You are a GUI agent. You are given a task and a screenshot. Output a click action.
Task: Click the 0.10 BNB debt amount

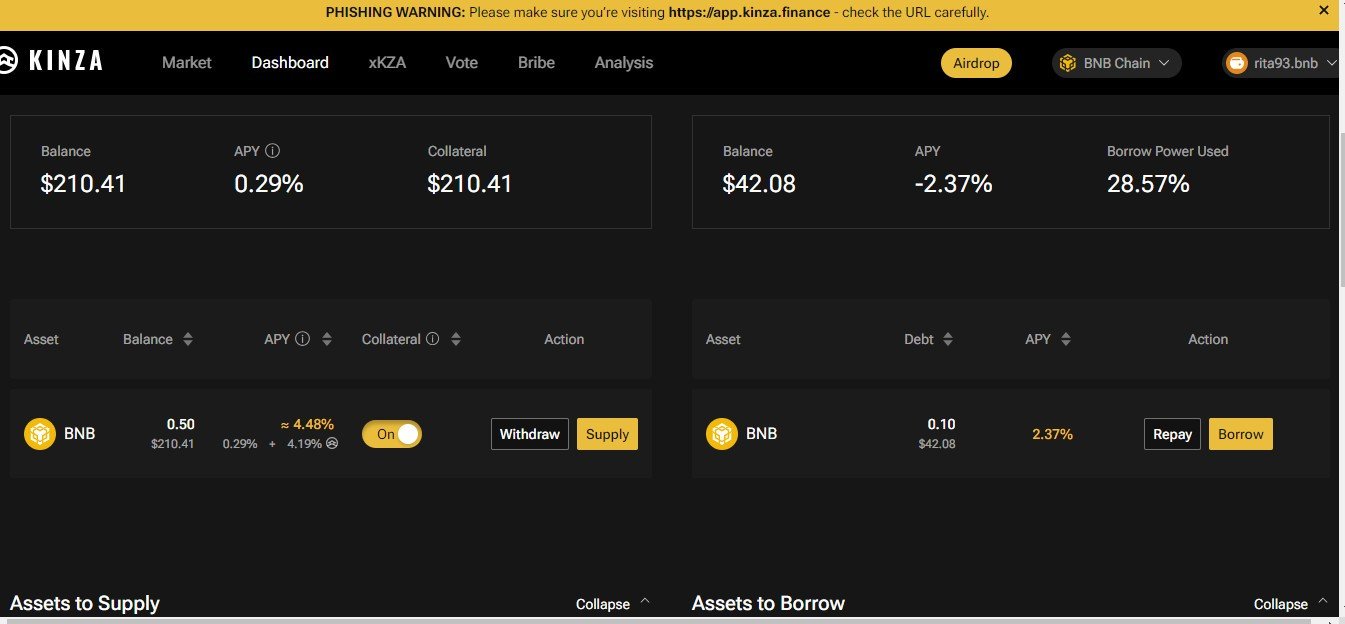[941, 424]
